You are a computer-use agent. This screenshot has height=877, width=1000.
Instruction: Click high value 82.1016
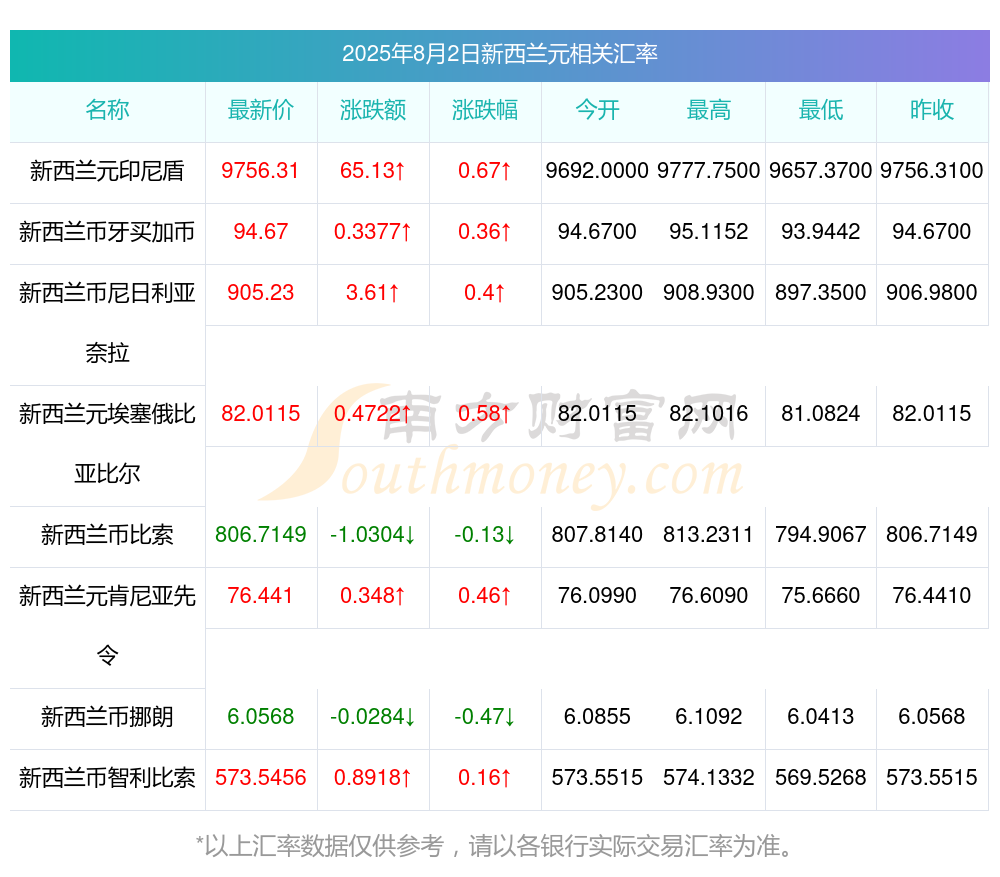[709, 413]
